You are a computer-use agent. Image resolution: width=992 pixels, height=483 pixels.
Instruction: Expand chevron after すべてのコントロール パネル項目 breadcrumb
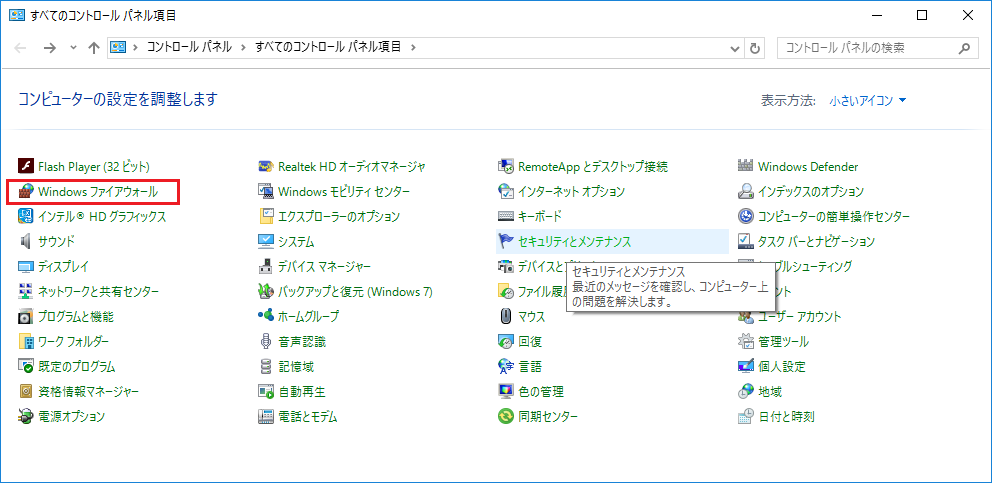[x=414, y=47]
